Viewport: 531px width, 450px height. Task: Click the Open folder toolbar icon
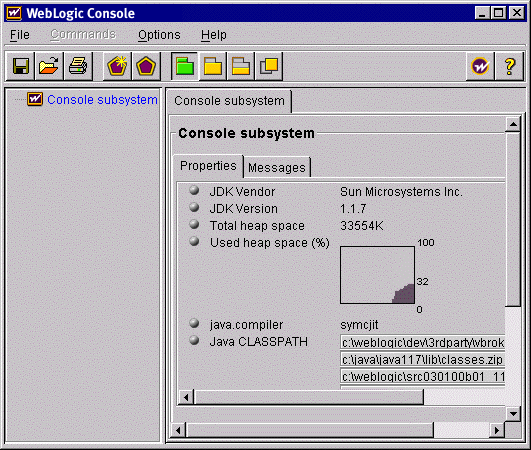(49, 66)
